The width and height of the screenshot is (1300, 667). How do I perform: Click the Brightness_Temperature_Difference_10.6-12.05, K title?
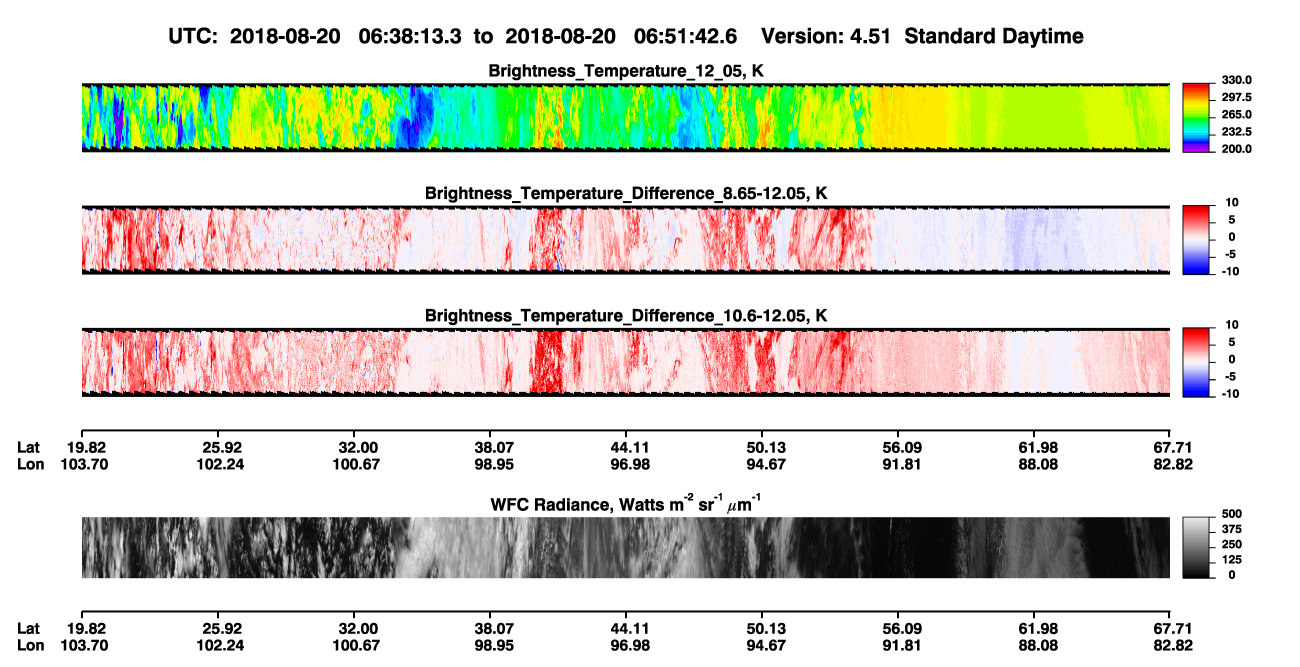626,316
